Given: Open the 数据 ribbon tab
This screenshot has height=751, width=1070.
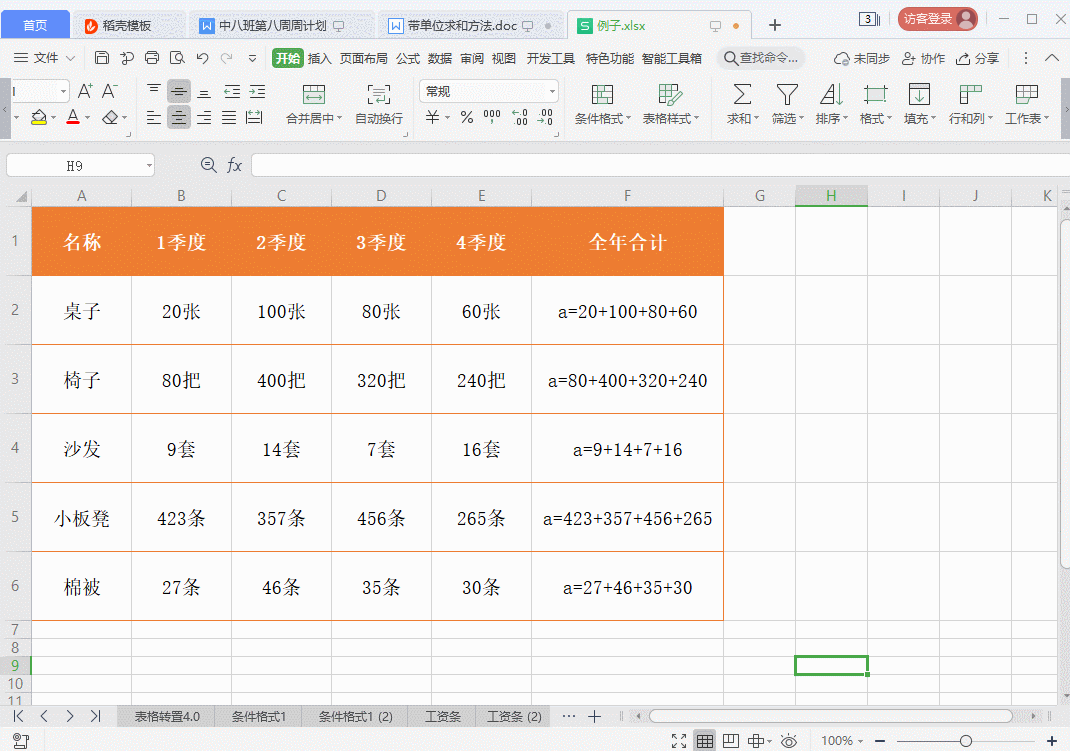Looking at the screenshot, I should [x=440, y=59].
